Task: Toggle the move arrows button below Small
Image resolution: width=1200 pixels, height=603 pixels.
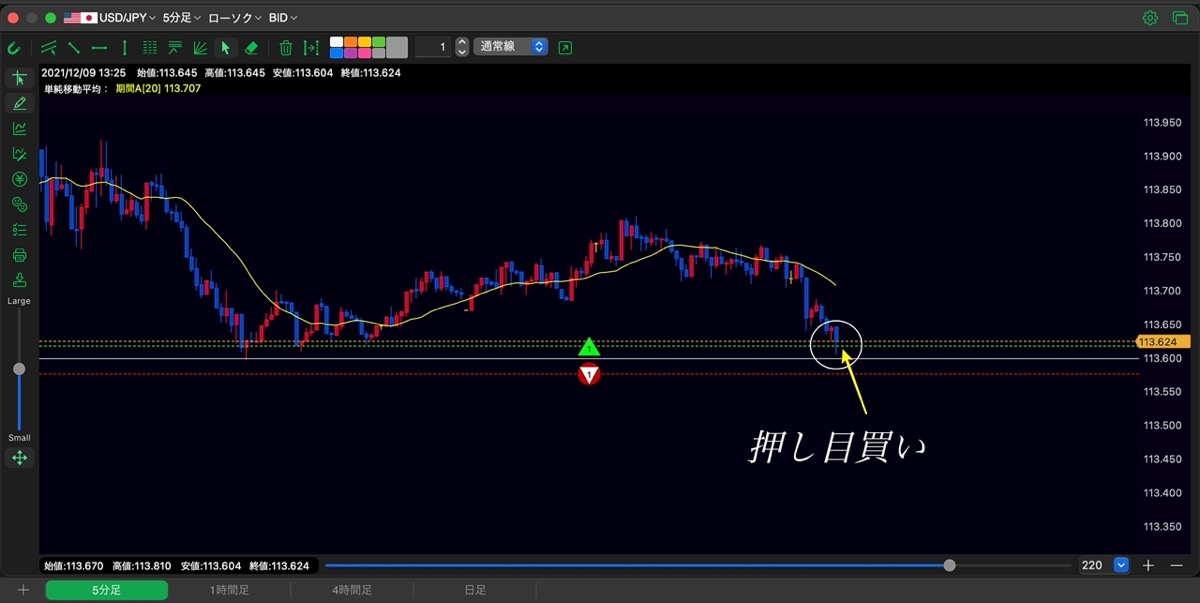Action: [x=19, y=458]
